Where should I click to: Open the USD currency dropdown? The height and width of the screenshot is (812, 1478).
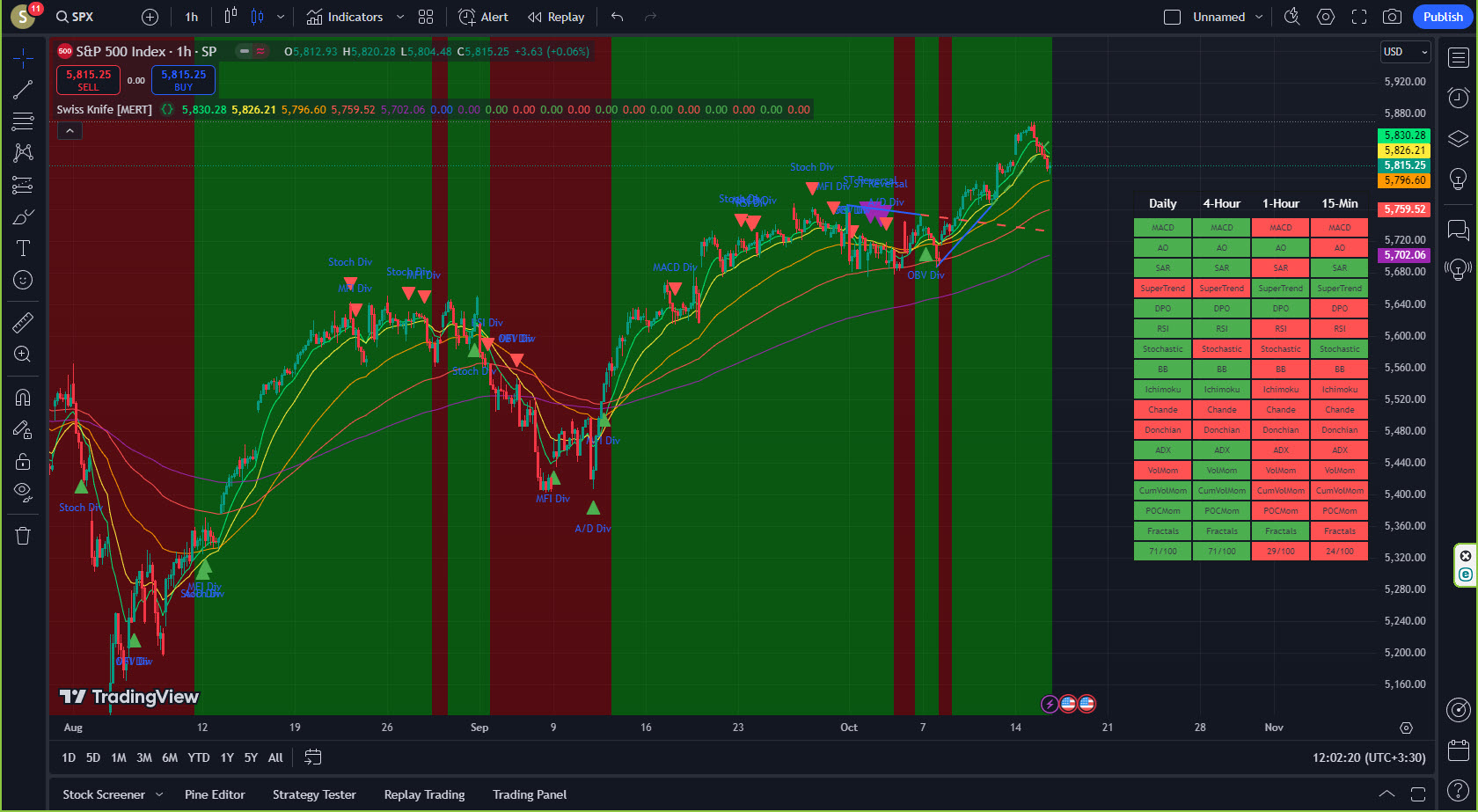coord(1406,52)
